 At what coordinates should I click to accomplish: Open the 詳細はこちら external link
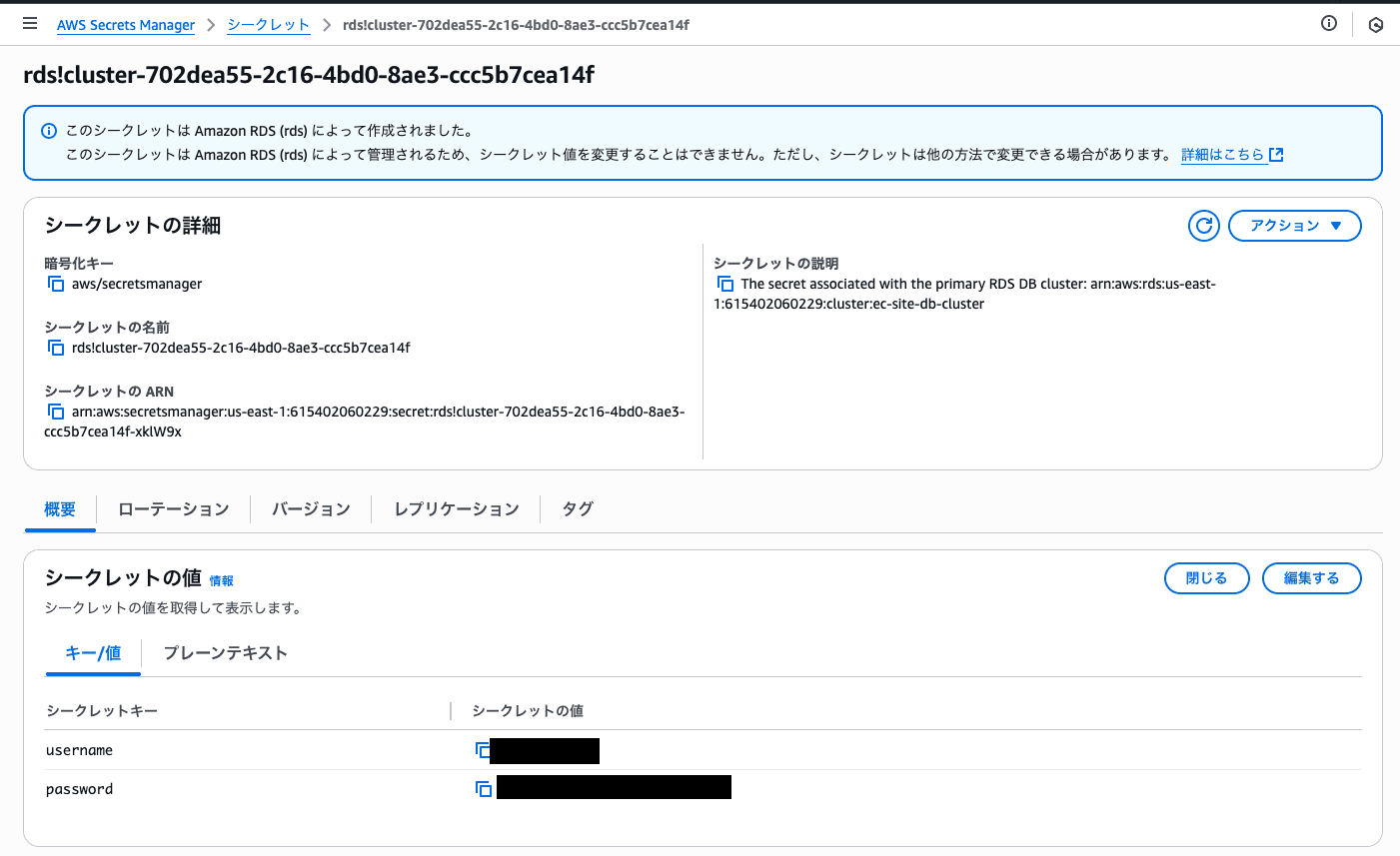1225,154
